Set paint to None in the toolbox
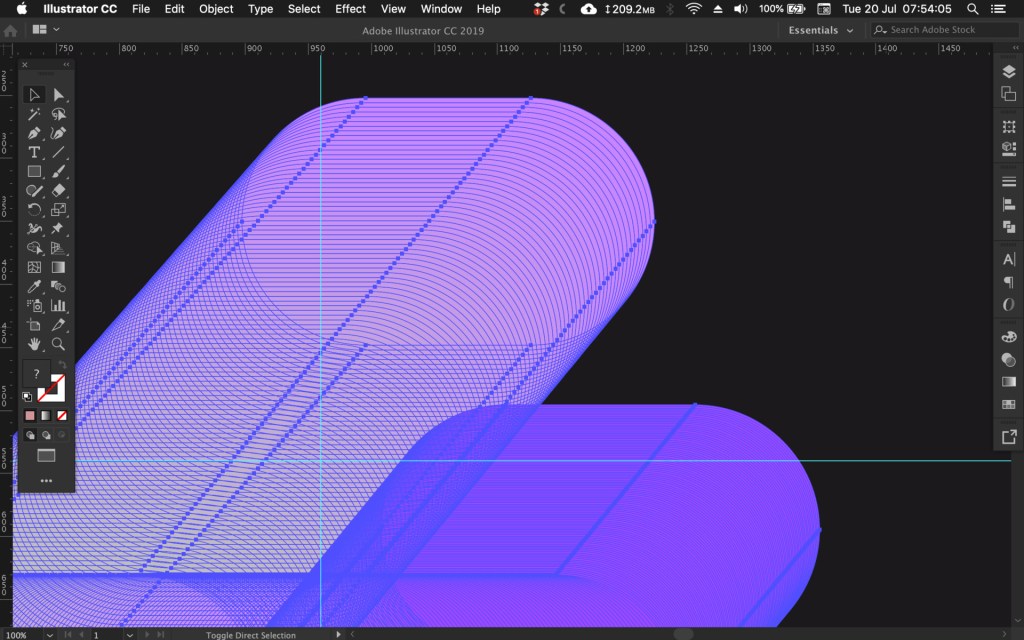The height and width of the screenshot is (640, 1024). 62,415
